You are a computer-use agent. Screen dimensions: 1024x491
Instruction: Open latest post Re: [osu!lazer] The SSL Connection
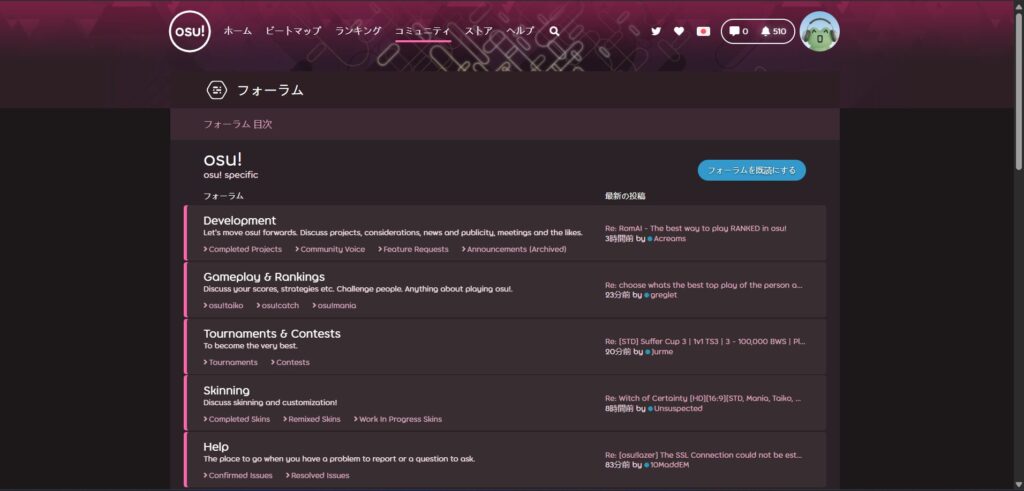[x=703, y=455]
